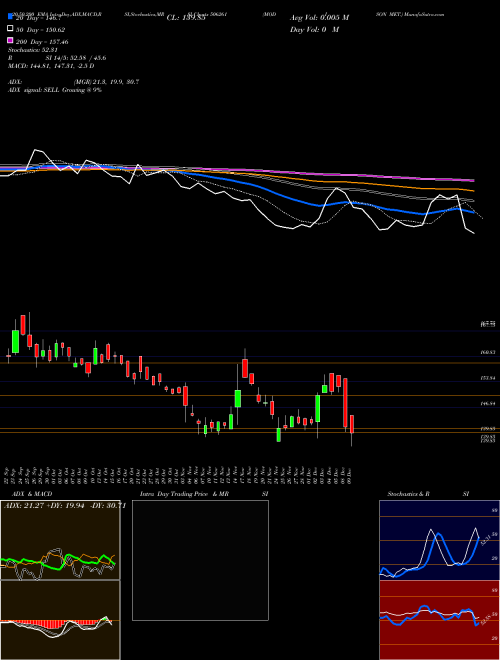Click inside the empty intraday chart box
Viewport: 500px width, 660px height.
(x=200, y=560)
